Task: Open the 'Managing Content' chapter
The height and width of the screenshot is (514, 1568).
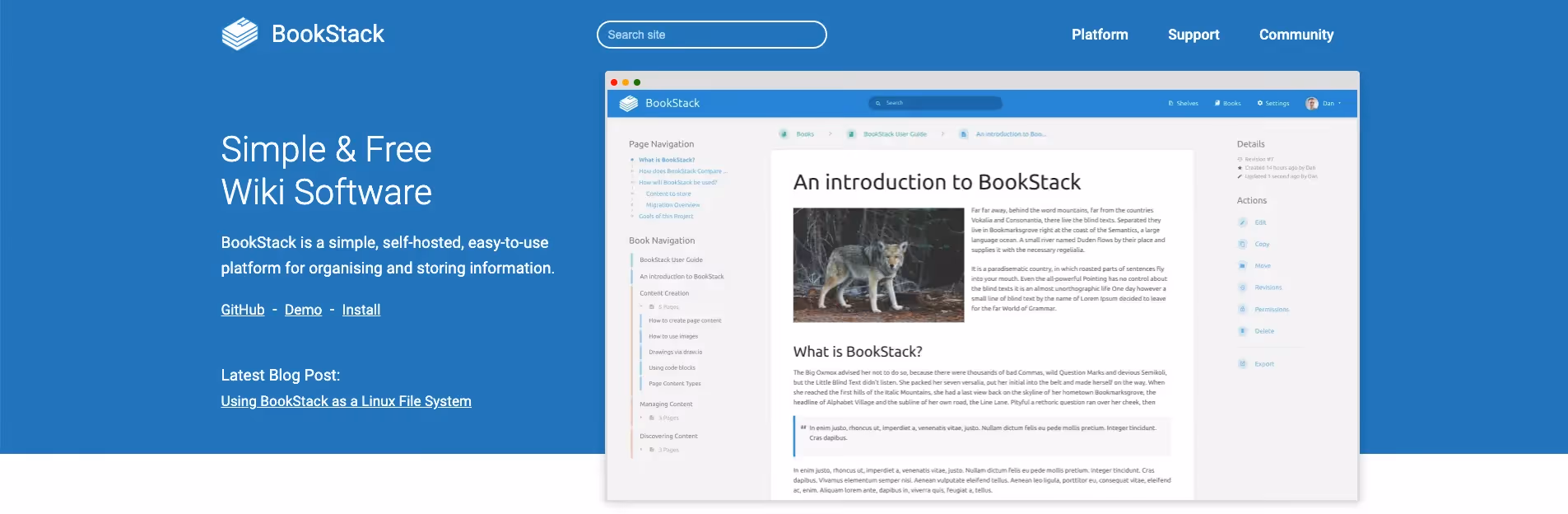Action: (667, 404)
